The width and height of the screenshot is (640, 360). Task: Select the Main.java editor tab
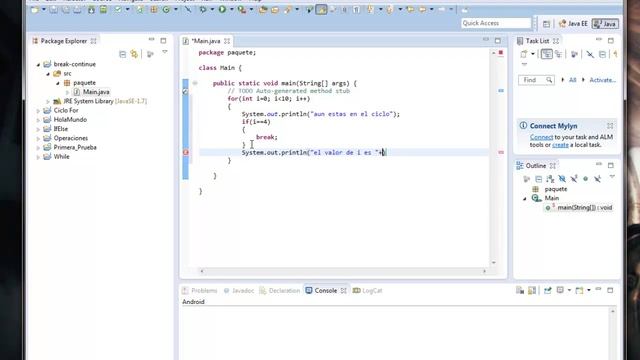(x=207, y=41)
